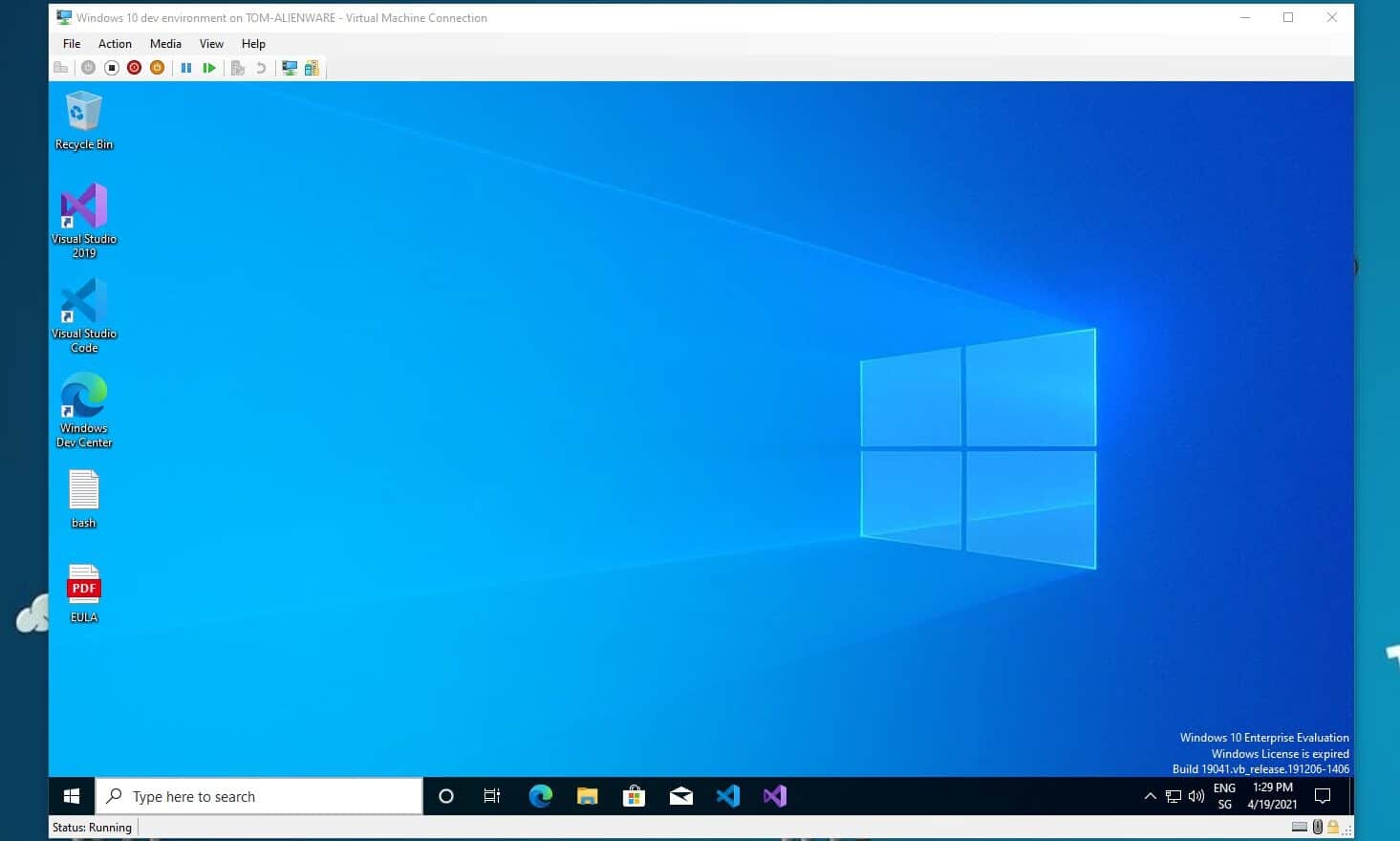This screenshot has height=841, width=1400.
Task: Open the Action Center notification icon
Action: 1323,796
